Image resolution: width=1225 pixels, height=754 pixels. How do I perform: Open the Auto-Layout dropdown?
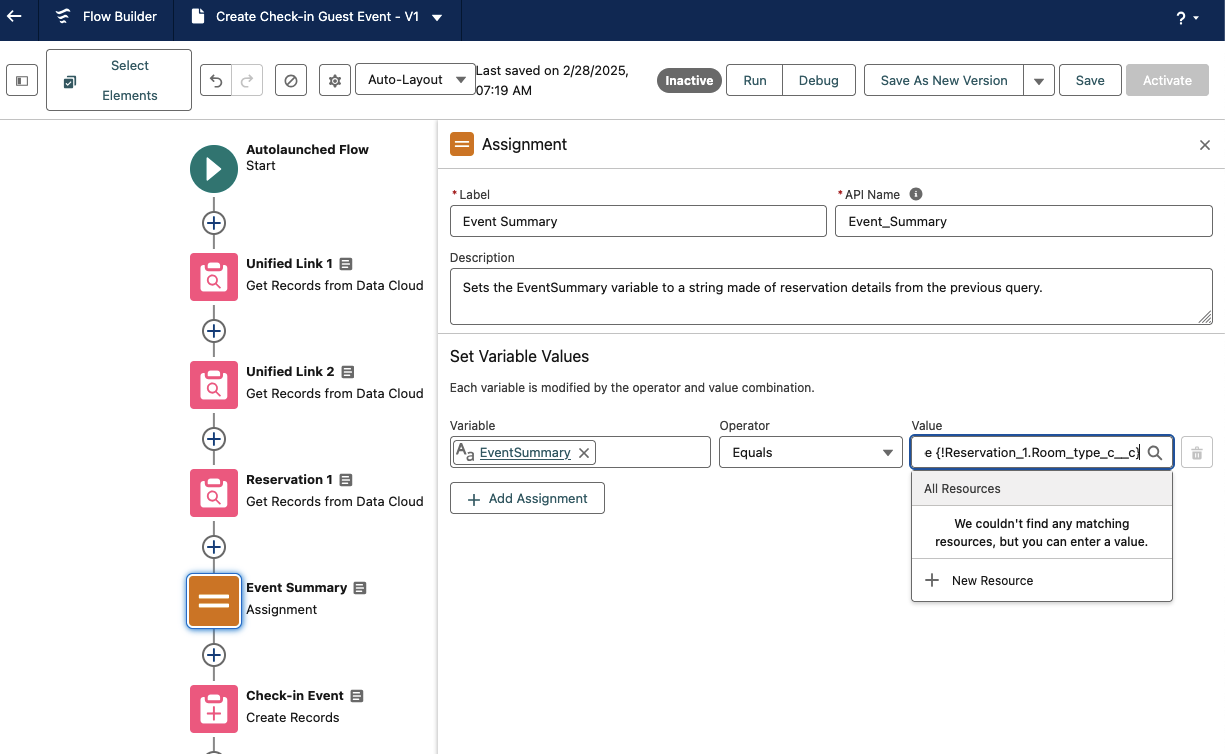415,80
